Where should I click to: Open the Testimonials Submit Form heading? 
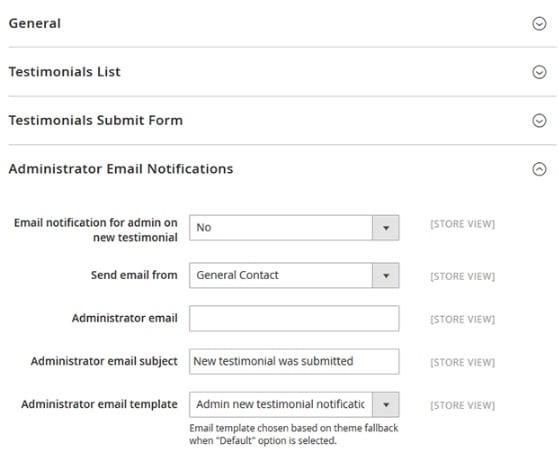click(96, 120)
